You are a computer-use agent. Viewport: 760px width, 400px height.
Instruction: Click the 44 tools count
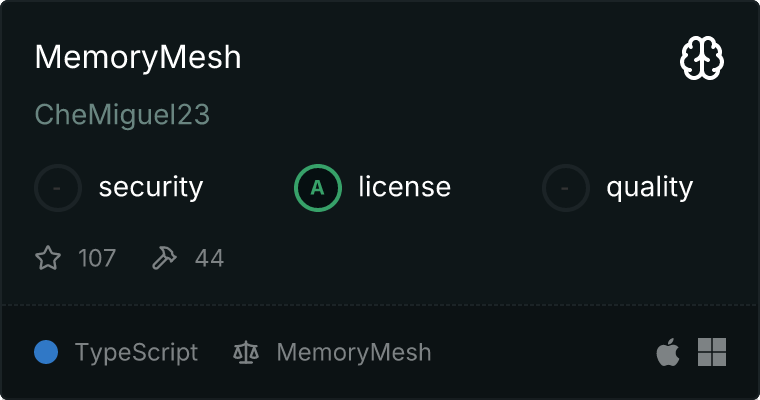(209, 259)
